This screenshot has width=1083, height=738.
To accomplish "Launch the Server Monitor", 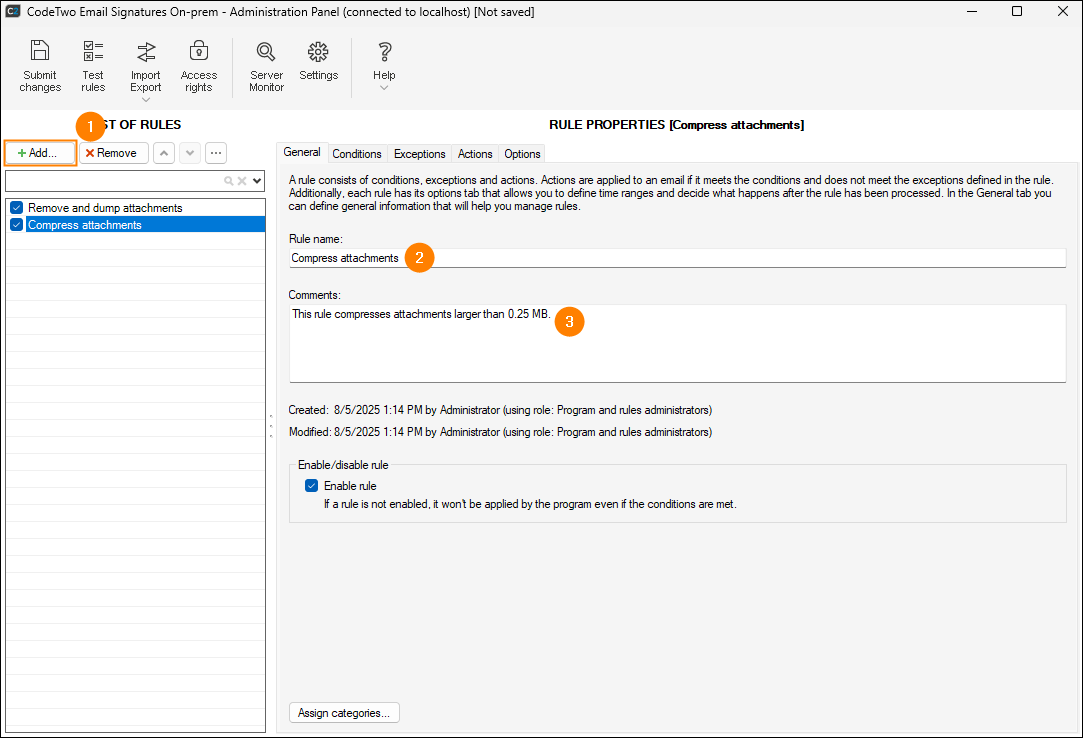I will (x=266, y=52).
